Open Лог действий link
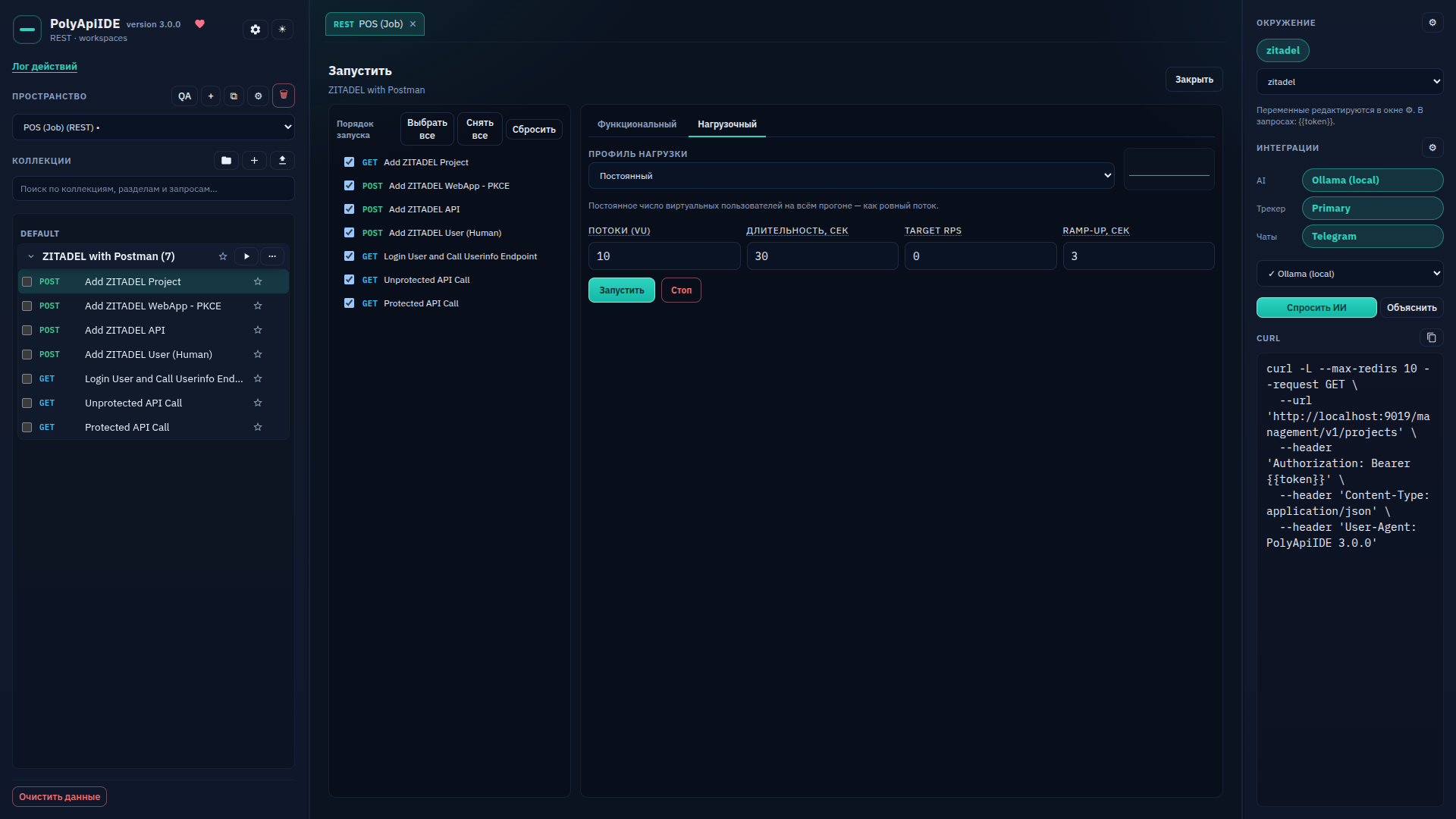Viewport: 1456px width, 819px height. pos(44,67)
